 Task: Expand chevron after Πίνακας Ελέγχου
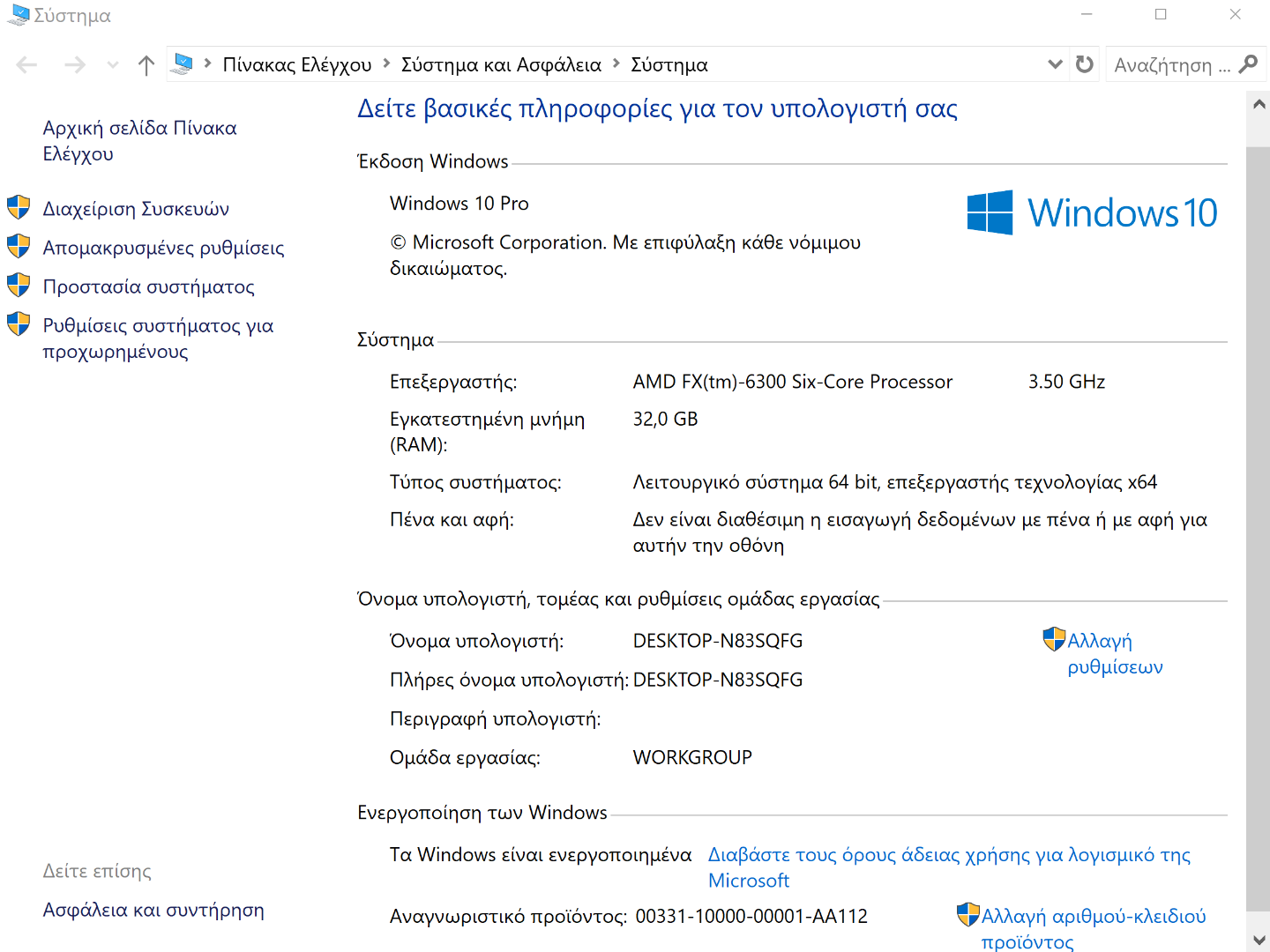(x=387, y=63)
